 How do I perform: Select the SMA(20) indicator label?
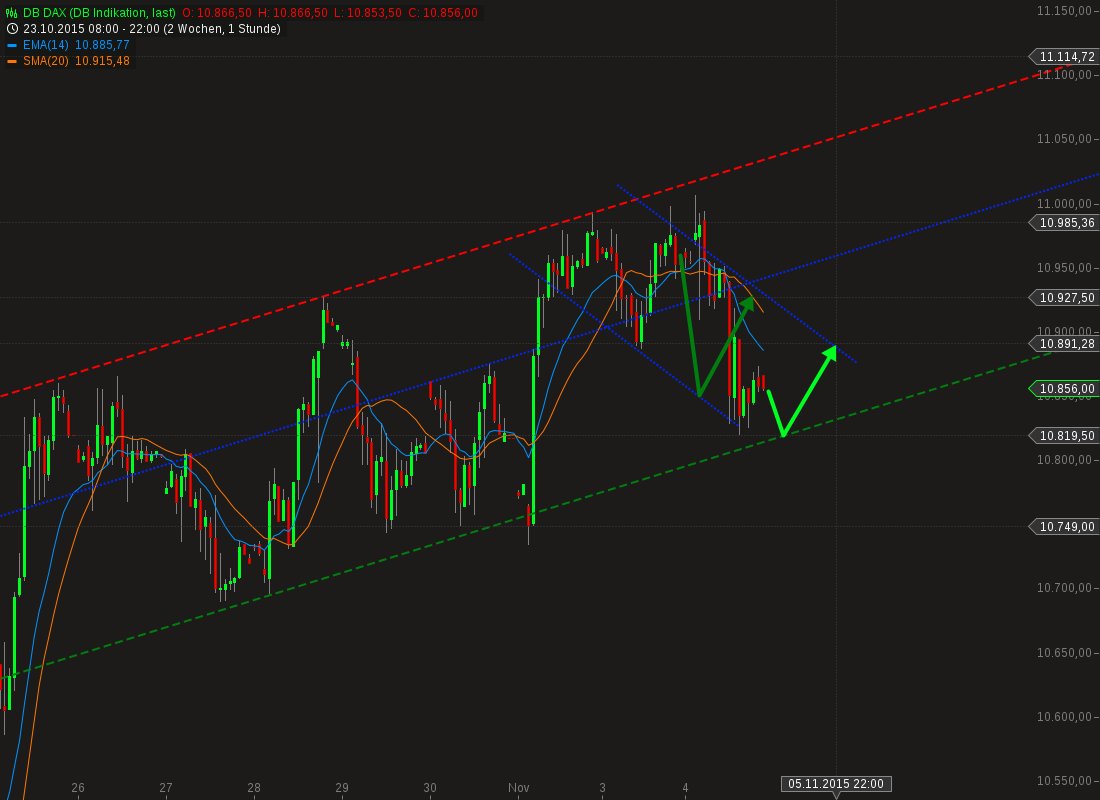pos(46,61)
